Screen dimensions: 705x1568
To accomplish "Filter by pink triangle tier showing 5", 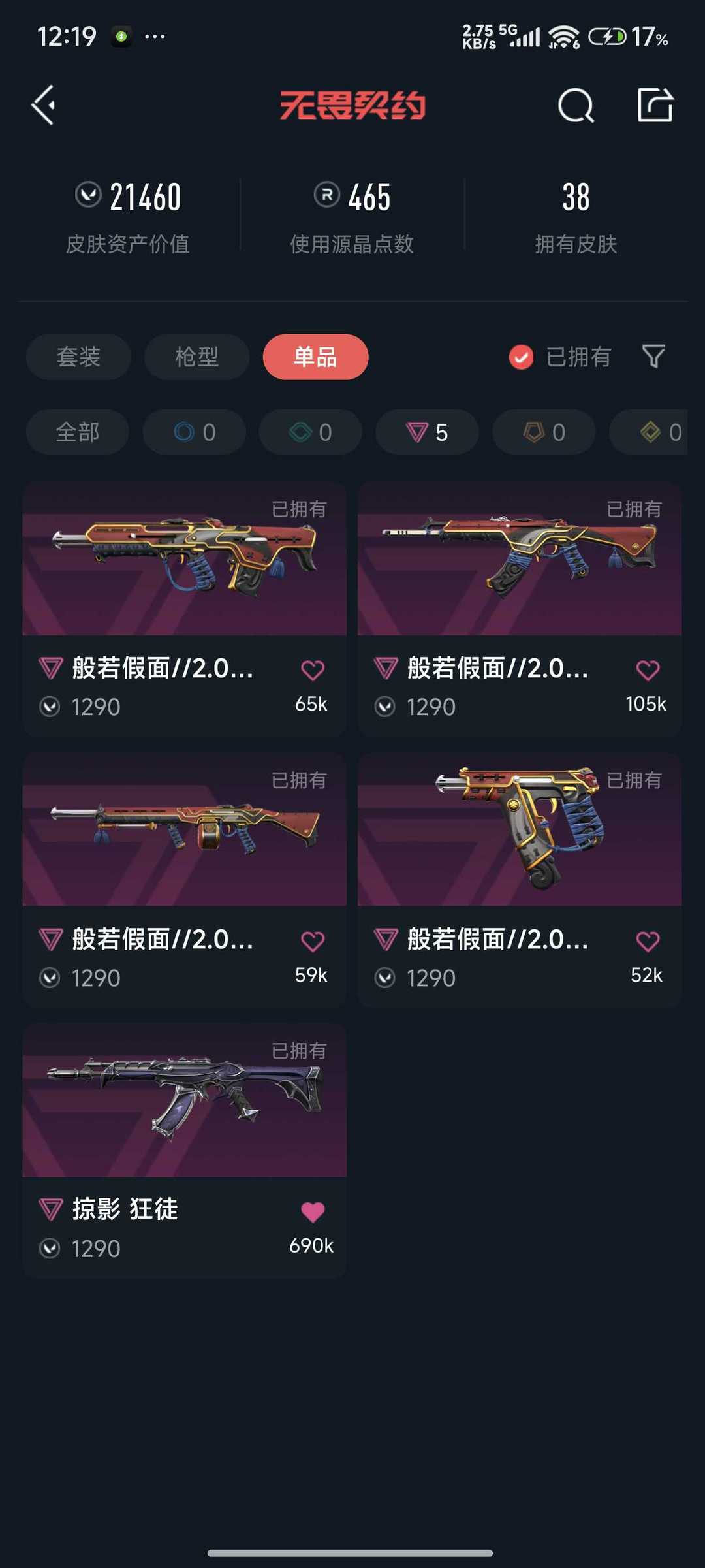I will pos(427,432).
